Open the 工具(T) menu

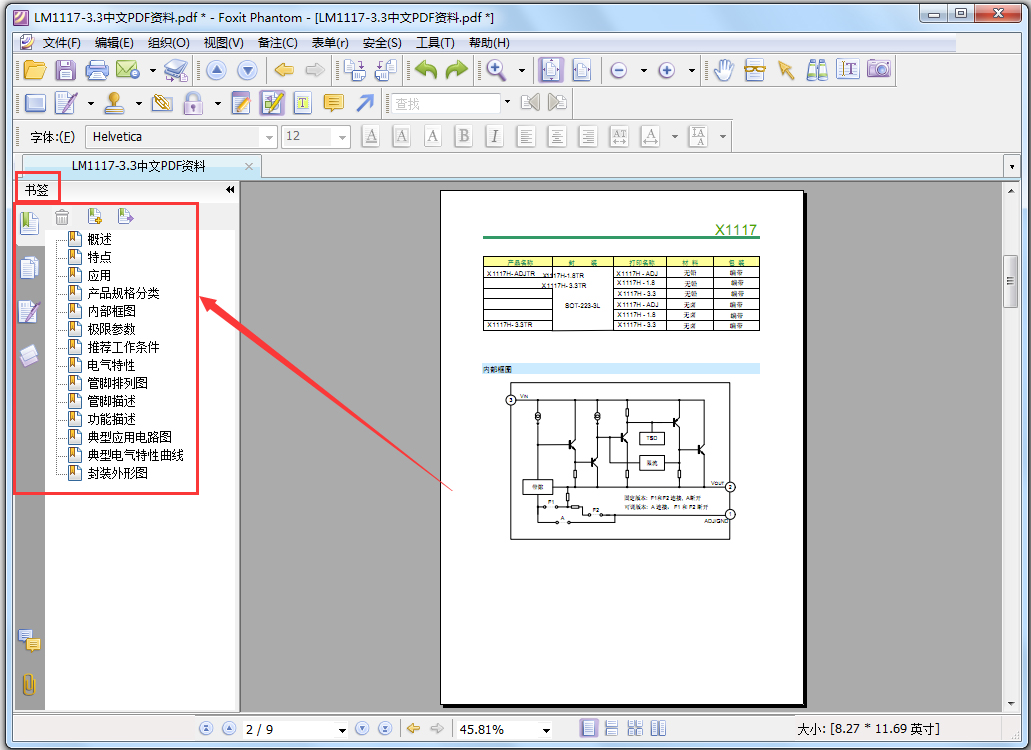[435, 43]
